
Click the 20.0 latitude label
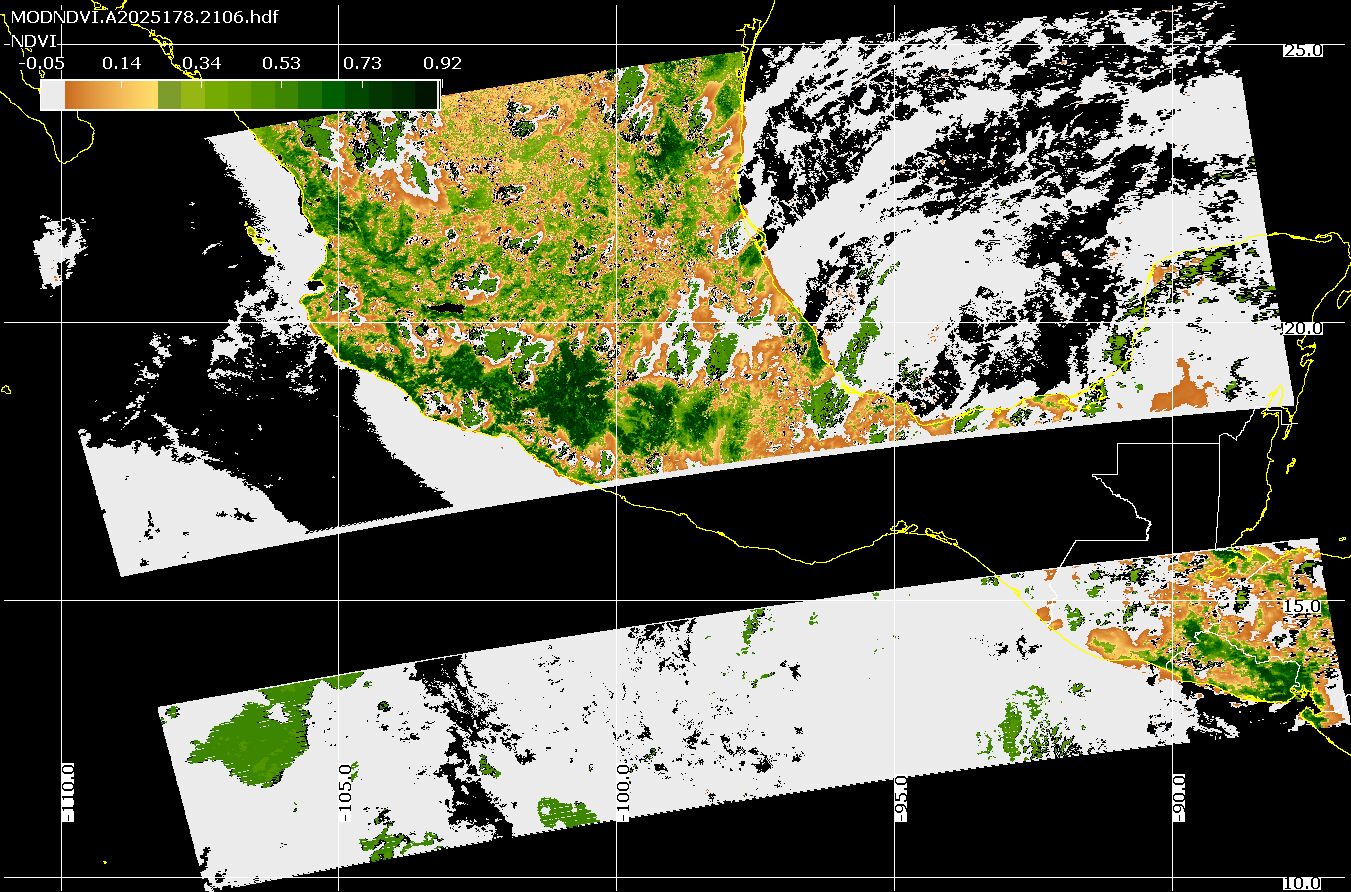[x=1302, y=328]
